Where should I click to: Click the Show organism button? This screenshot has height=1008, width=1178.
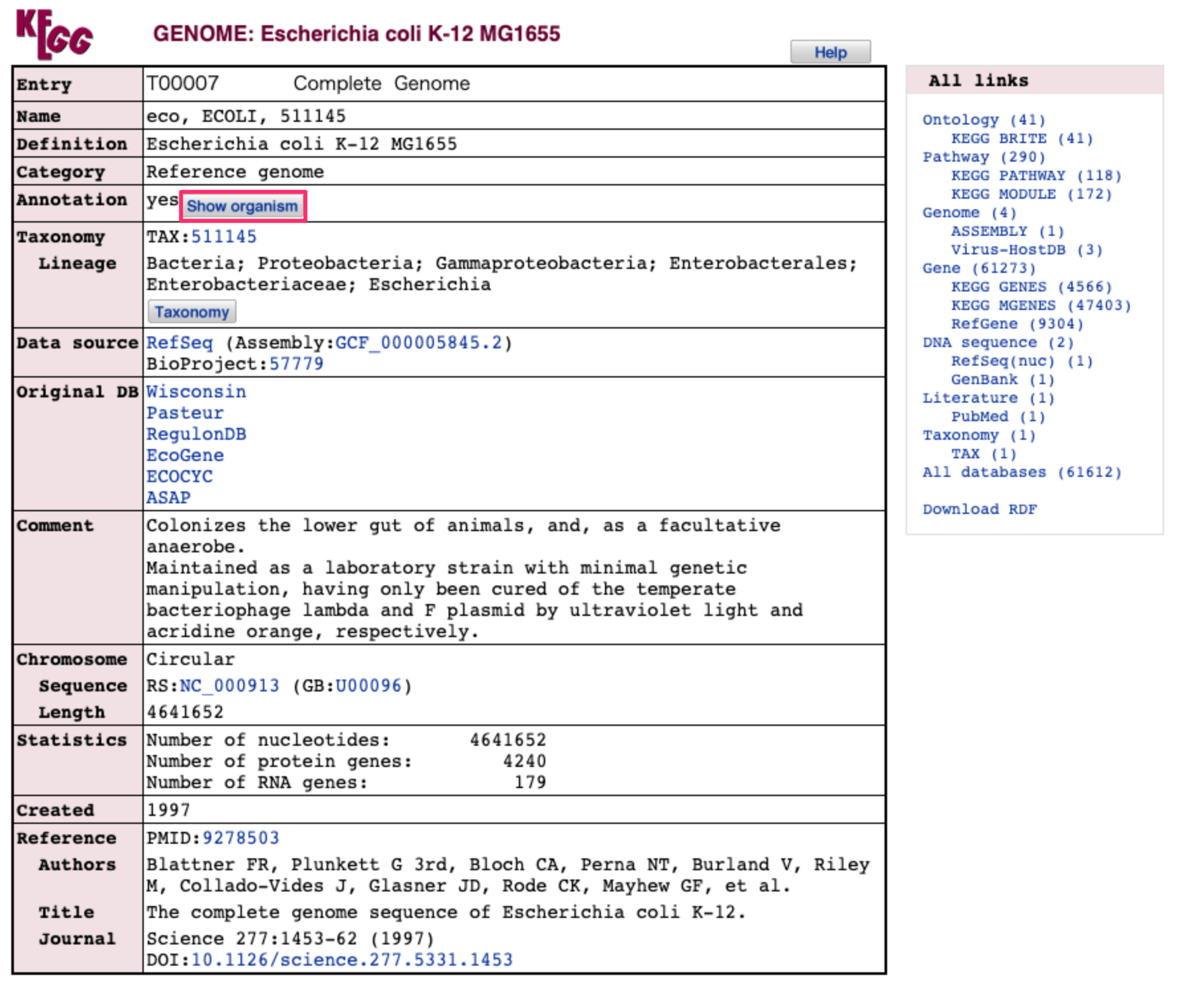click(242, 206)
